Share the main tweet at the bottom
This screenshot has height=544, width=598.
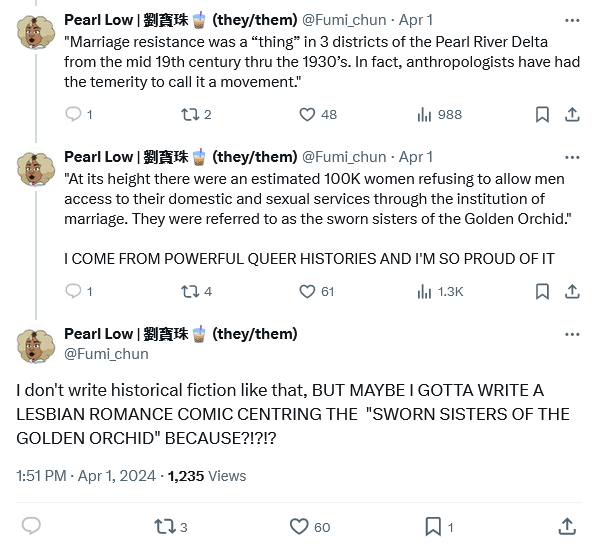click(x=567, y=526)
